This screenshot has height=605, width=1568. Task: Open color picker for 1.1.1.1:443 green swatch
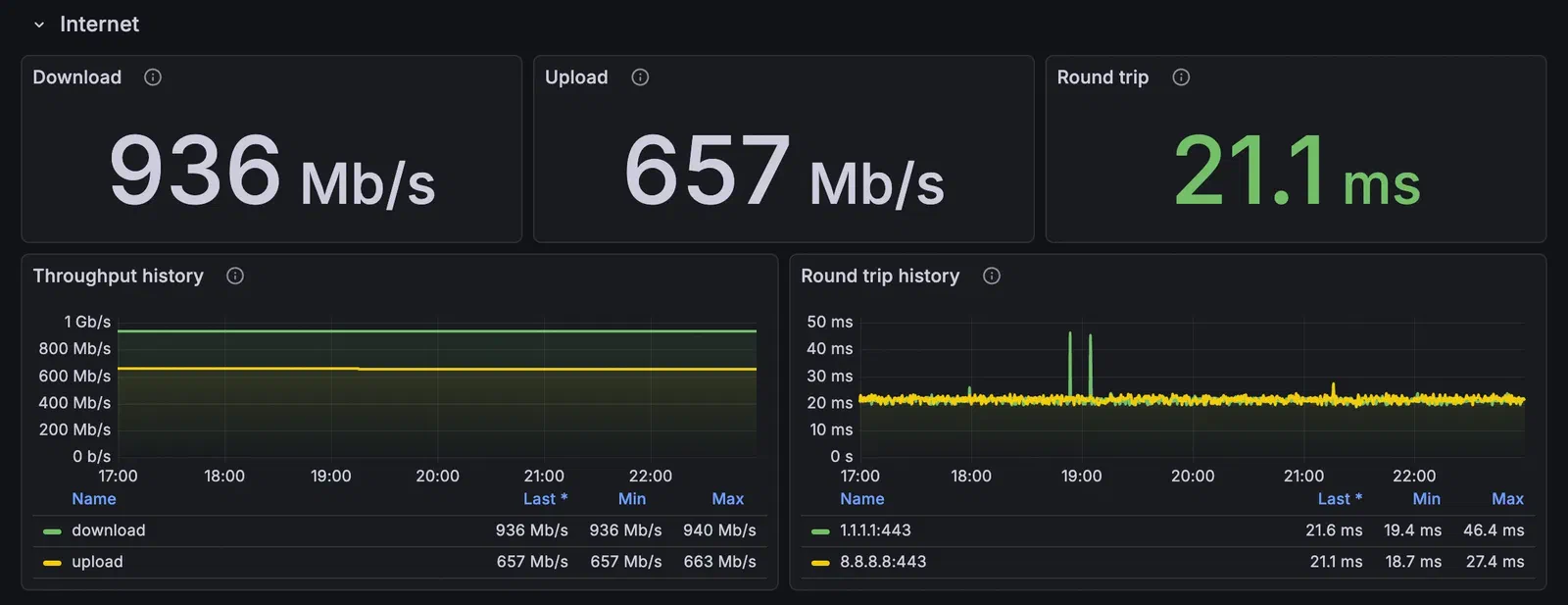(821, 531)
